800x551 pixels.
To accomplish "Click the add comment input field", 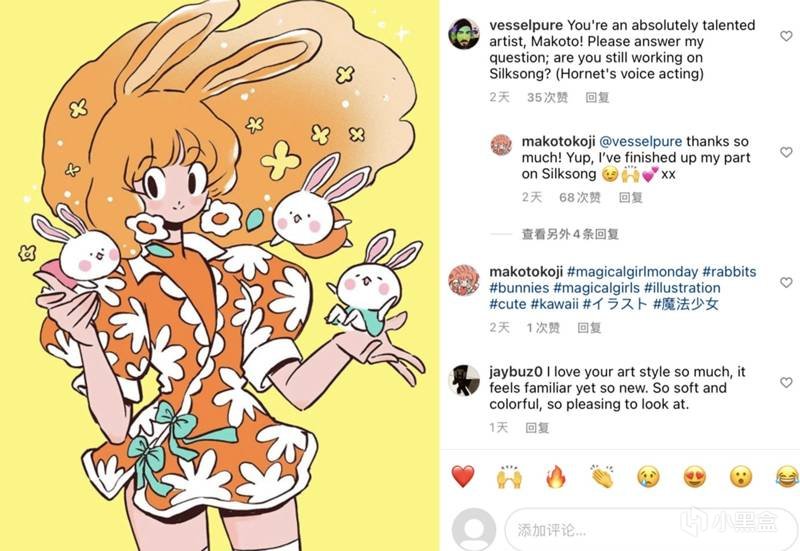I will [x=651, y=530].
